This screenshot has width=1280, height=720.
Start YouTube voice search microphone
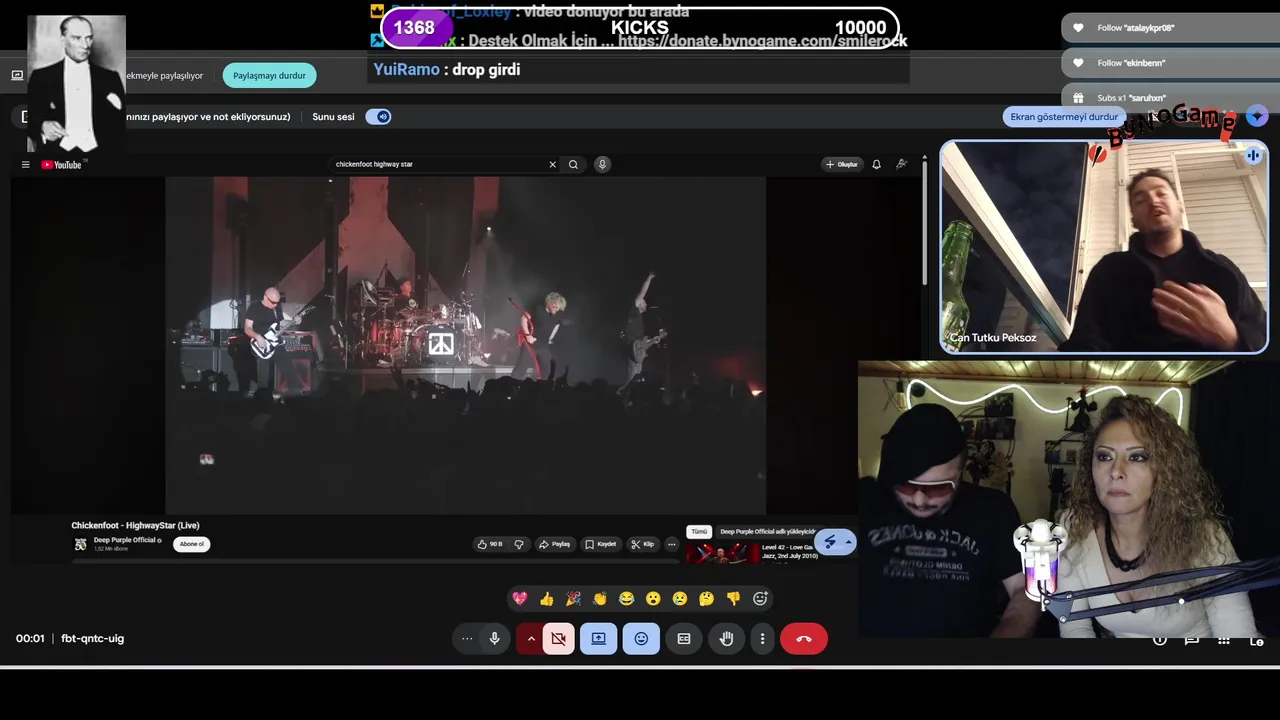click(602, 164)
